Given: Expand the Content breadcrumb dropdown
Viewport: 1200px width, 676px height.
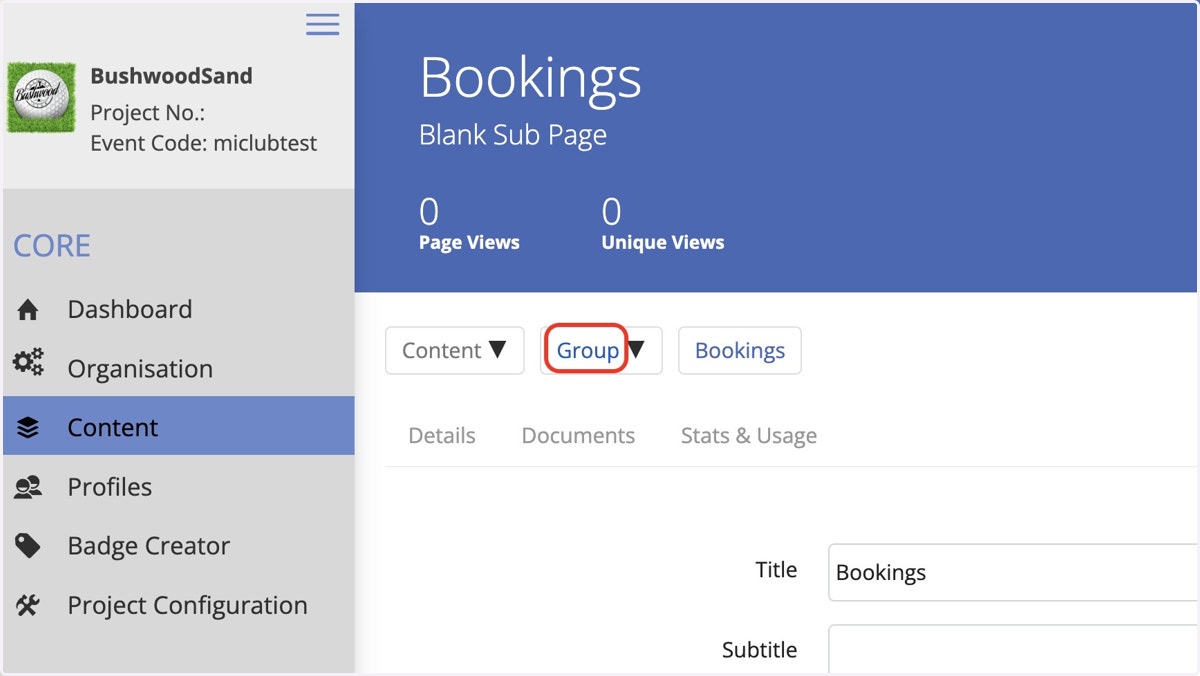Looking at the screenshot, I should pyautogui.click(x=454, y=350).
